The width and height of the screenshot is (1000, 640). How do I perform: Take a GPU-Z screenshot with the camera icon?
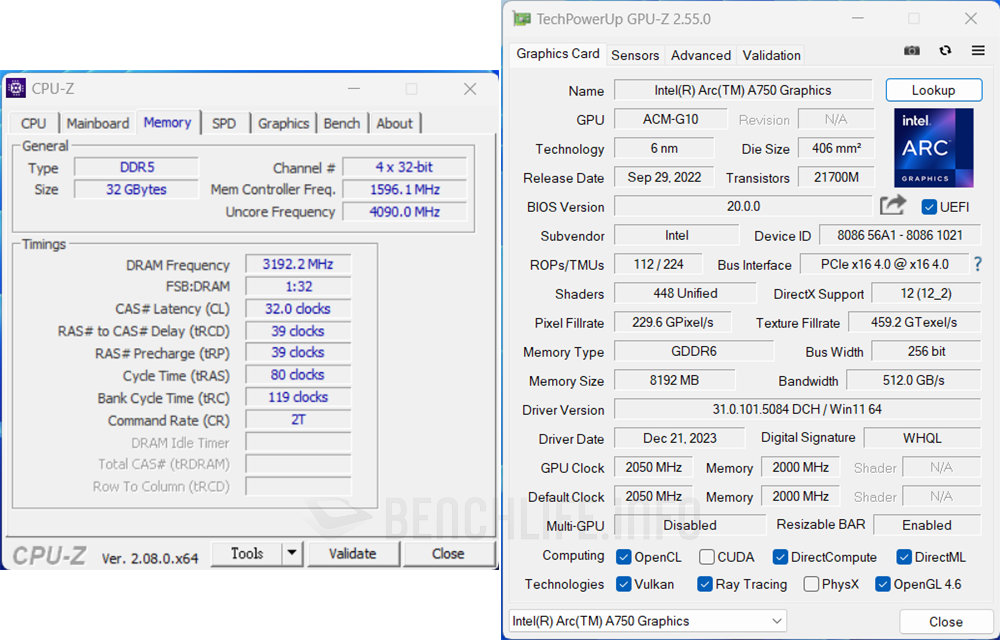[x=912, y=51]
